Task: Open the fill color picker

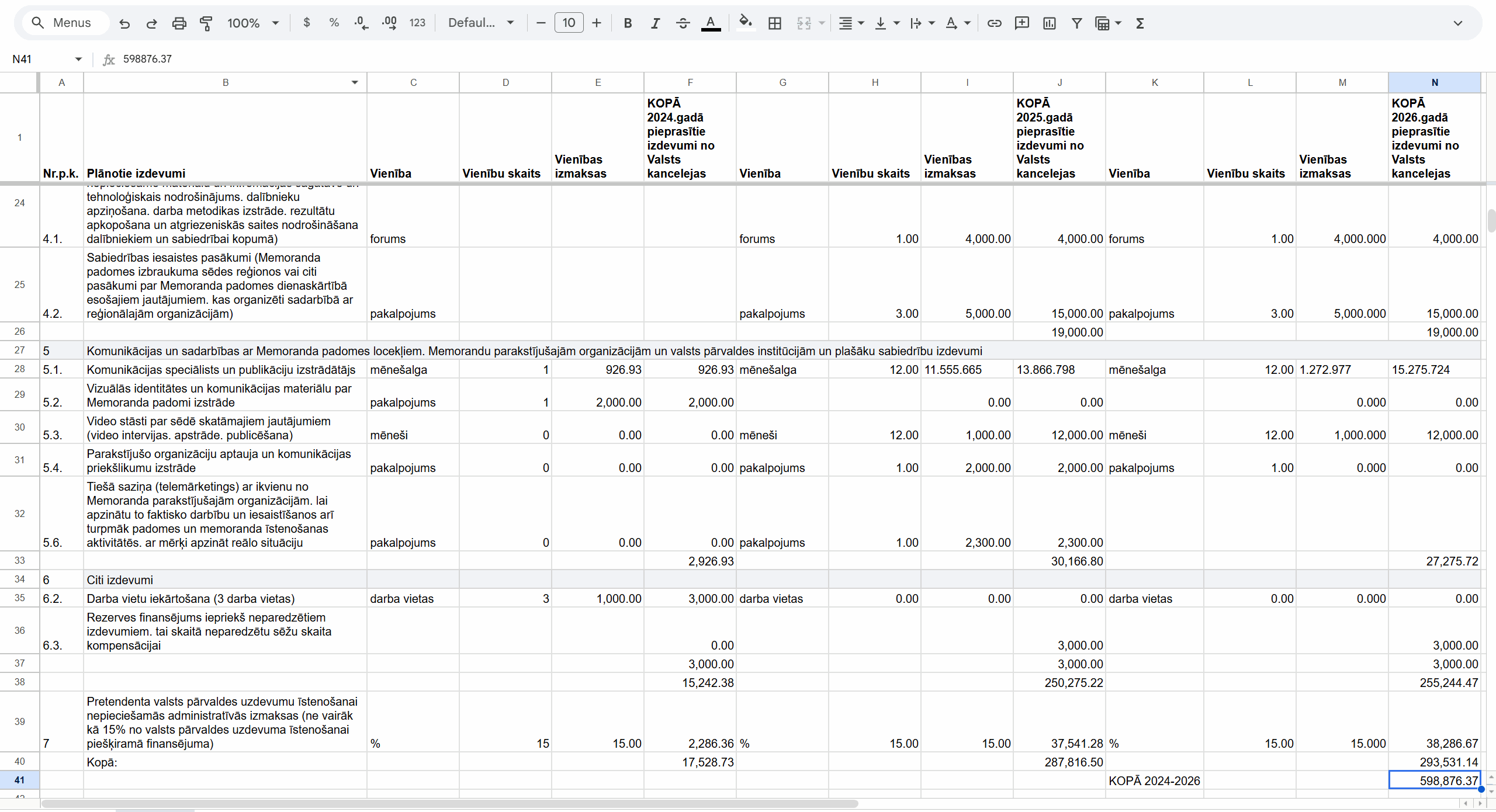Action: coord(745,23)
